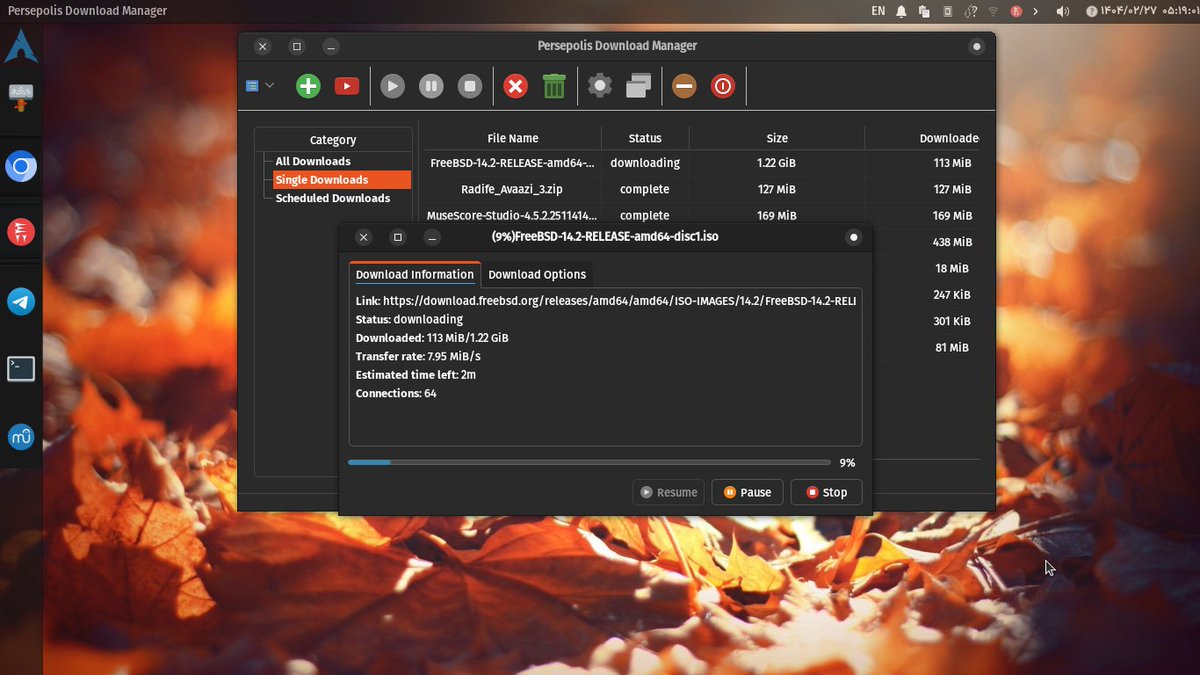Open the Wi-Fi network tray icon
This screenshot has height=675, width=1200.
(x=993, y=11)
